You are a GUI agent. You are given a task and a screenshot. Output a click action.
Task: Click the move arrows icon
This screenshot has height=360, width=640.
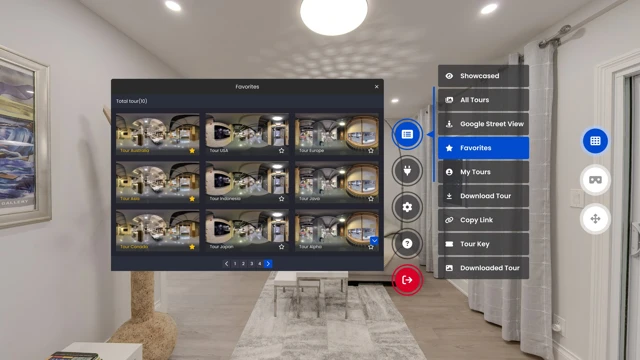(x=595, y=219)
